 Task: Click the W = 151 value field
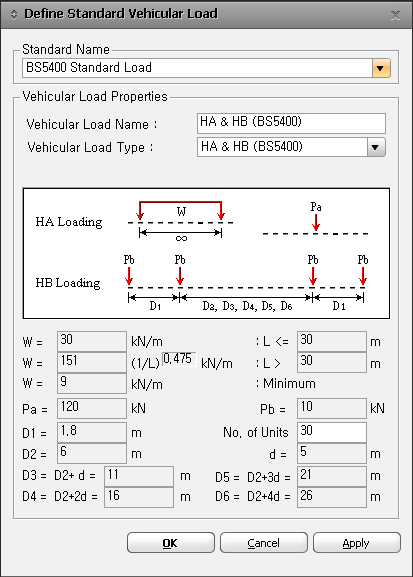pyautogui.click(x=92, y=362)
